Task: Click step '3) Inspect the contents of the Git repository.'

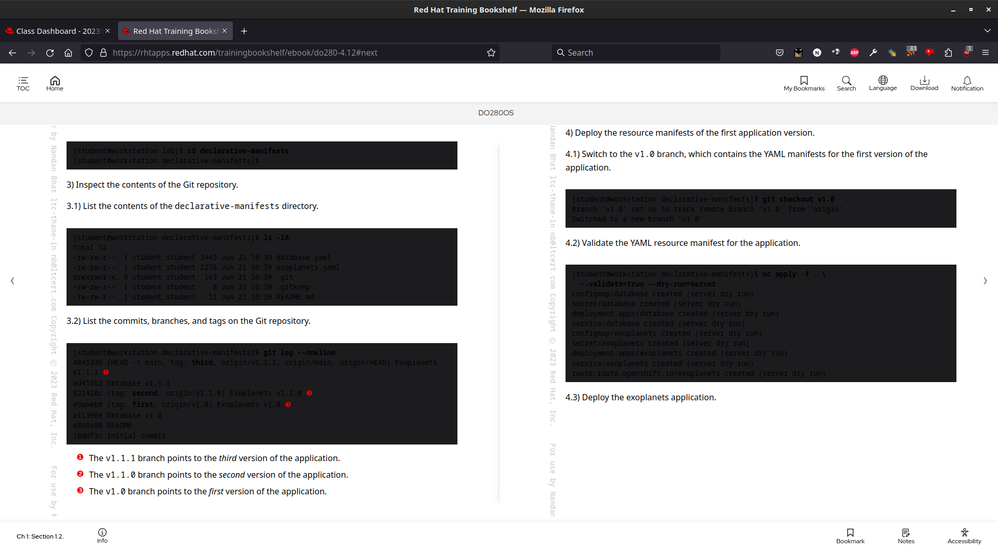Action: [152, 185]
